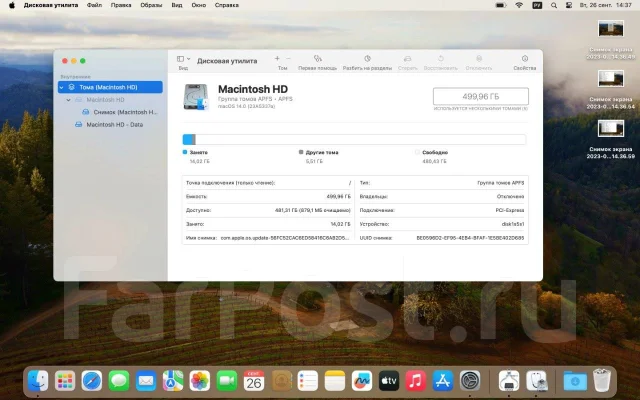The width and height of the screenshot is (640, 400).
Task: Launch Safari from the Dock
Action: [x=92, y=380]
